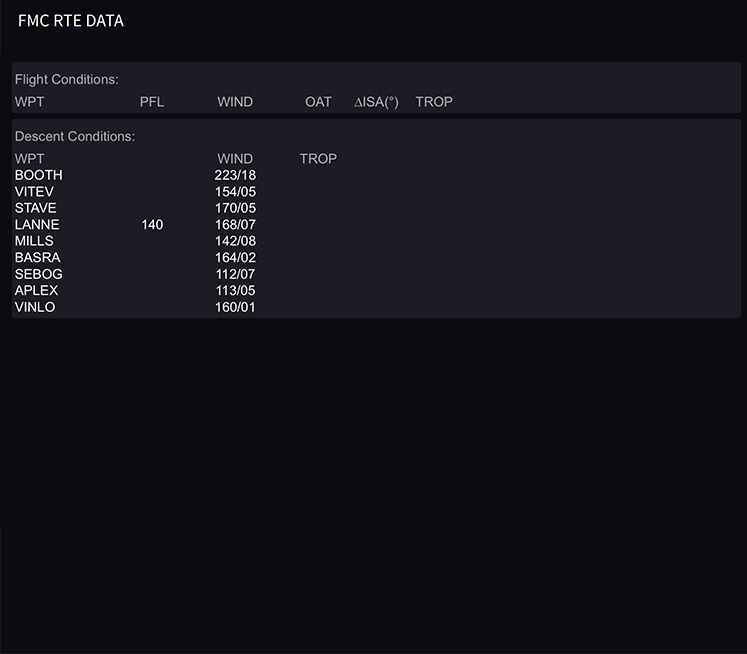Select the 142/08 wind entry
This screenshot has height=654, width=747.
point(235,241)
